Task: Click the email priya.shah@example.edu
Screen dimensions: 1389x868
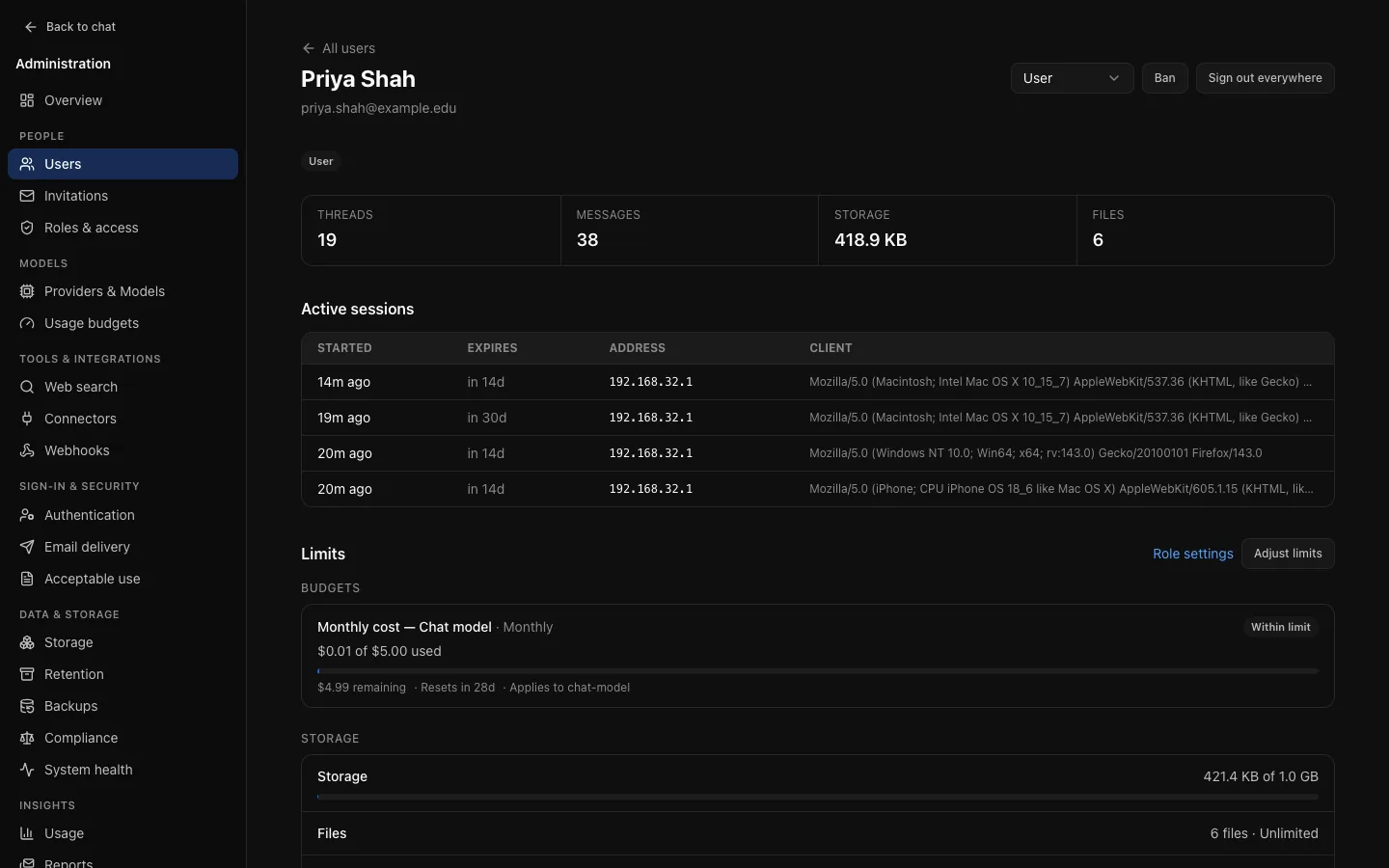Action: (x=379, y=108)
